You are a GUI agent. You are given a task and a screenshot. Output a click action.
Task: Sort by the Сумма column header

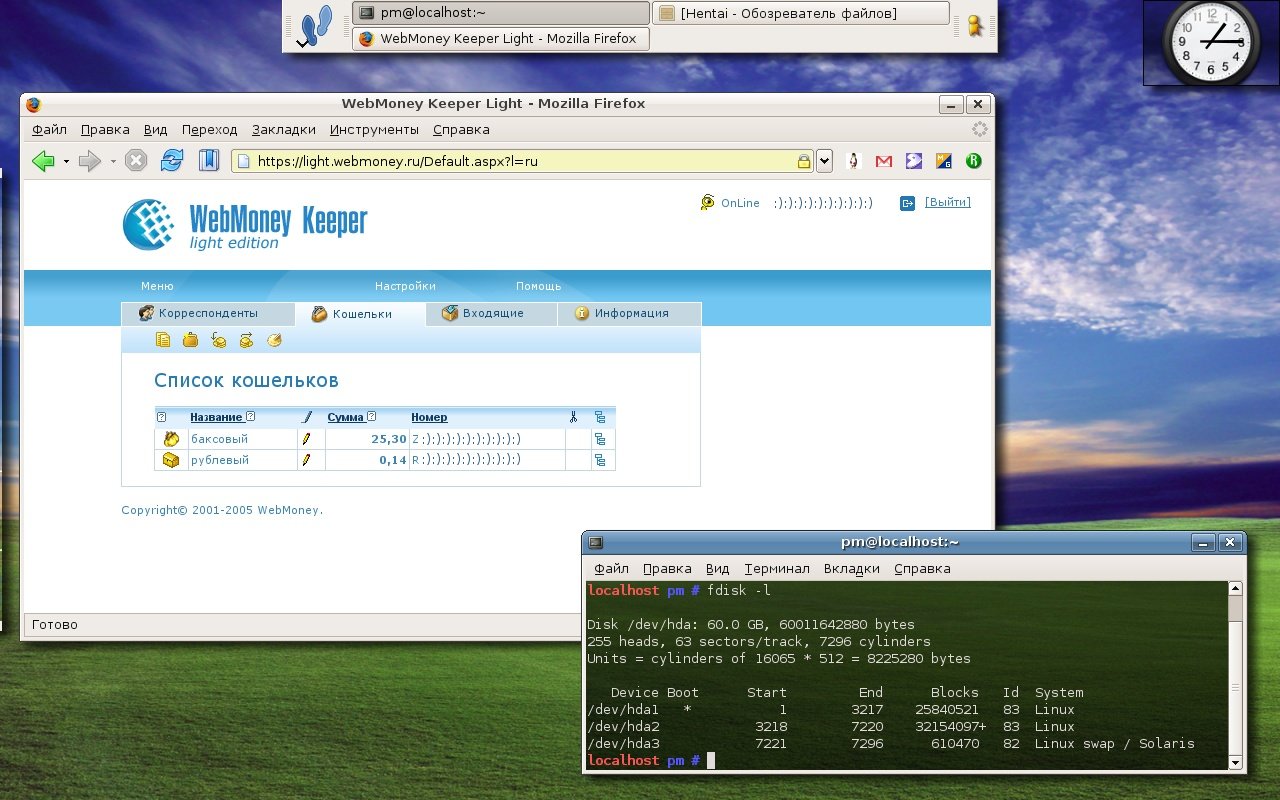346,417
